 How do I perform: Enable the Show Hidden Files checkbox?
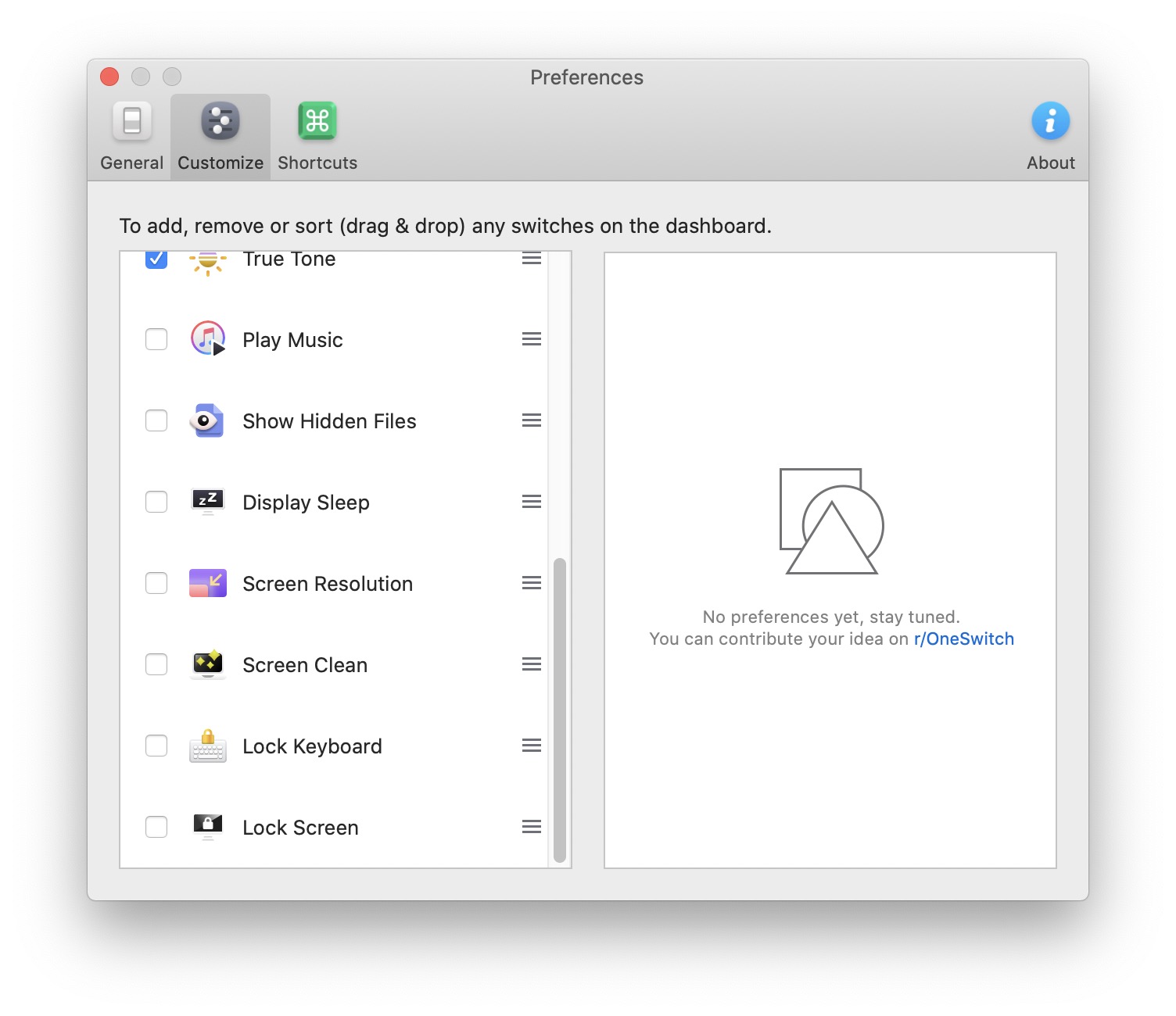point(156,420)
